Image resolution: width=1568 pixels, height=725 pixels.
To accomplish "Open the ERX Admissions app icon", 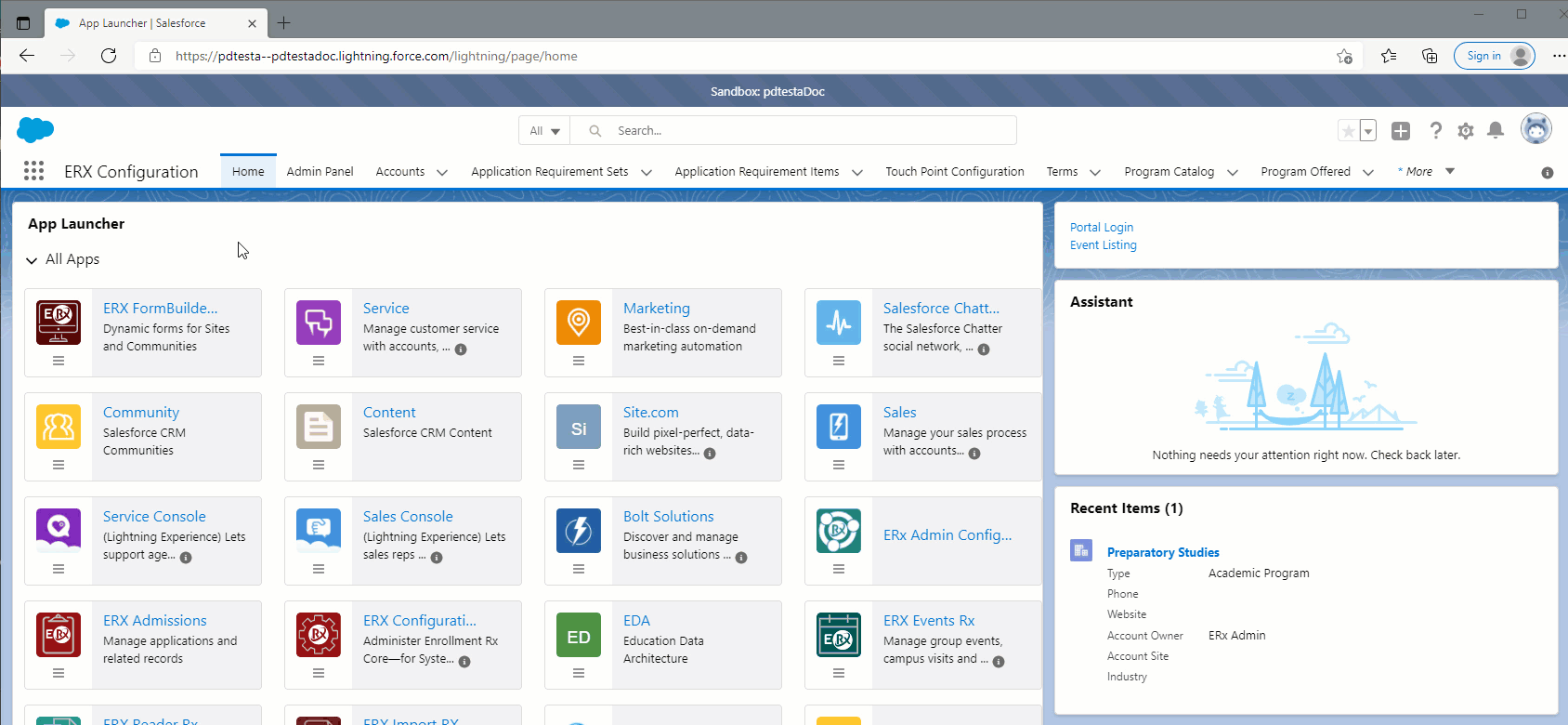I will 59,635.
